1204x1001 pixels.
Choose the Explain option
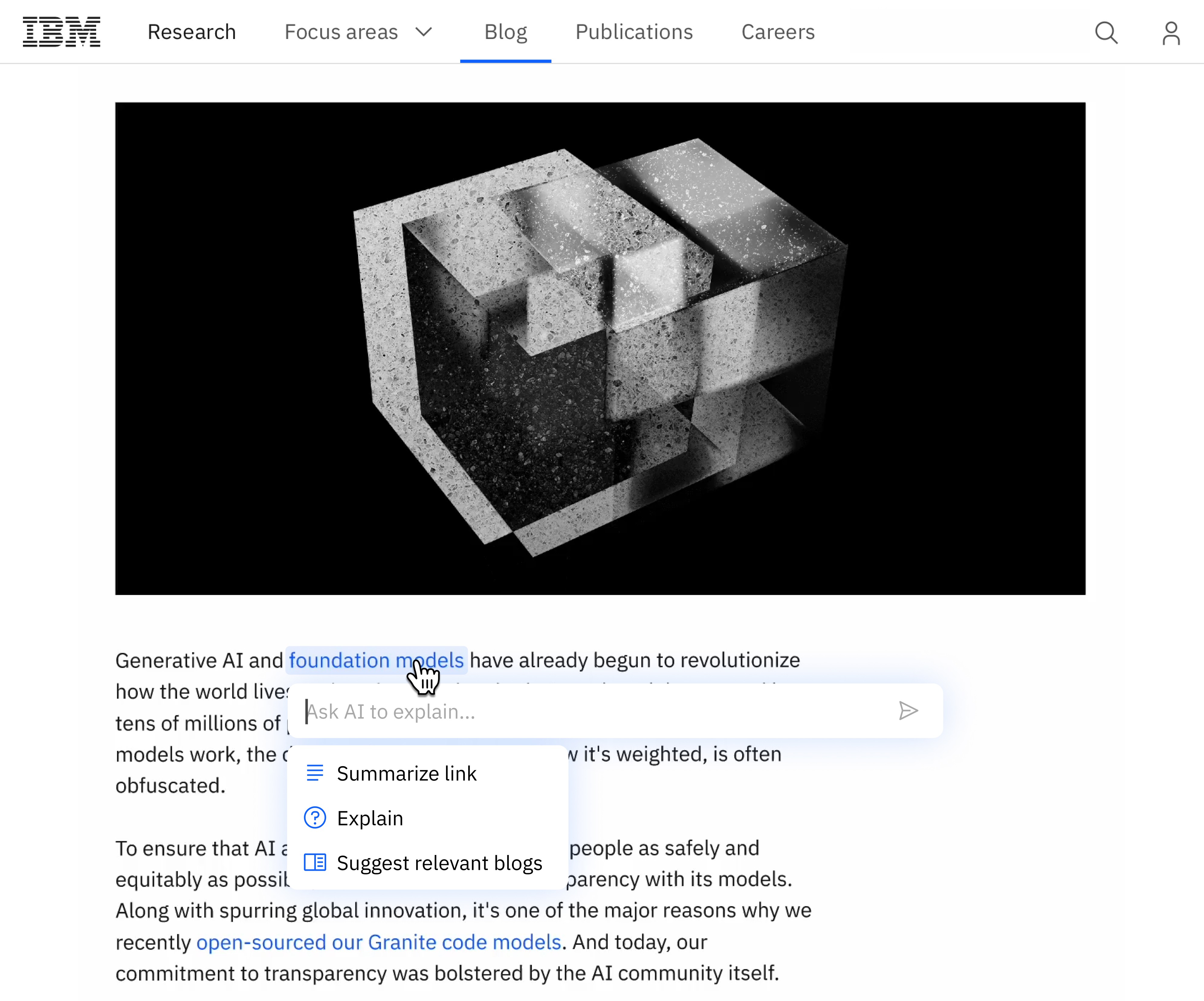tap(370, 818)
